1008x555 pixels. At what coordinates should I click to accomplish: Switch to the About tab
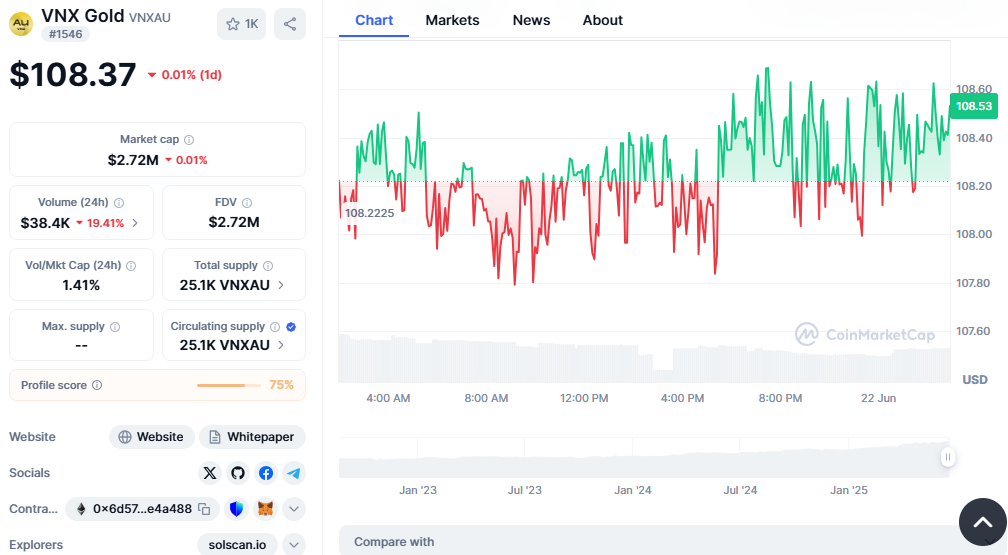[602, 21]
